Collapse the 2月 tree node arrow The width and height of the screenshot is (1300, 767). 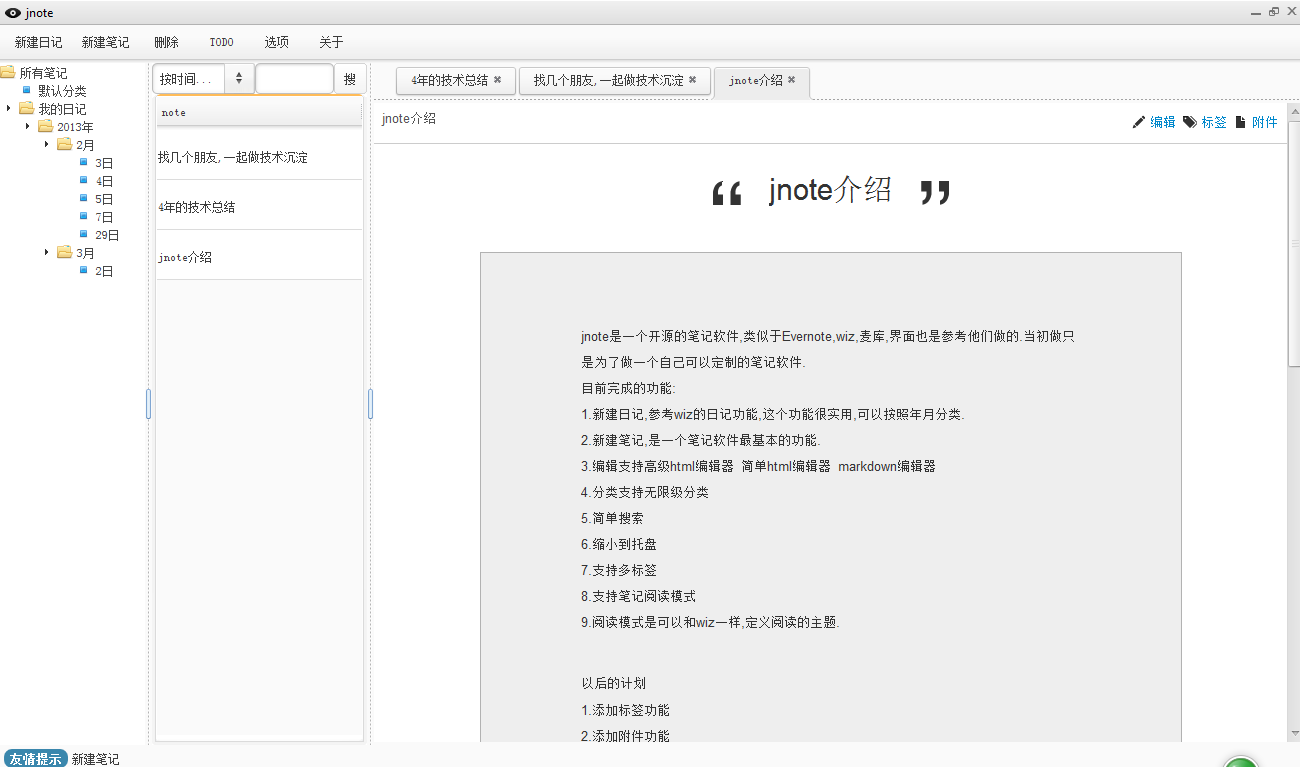(47, 144)
